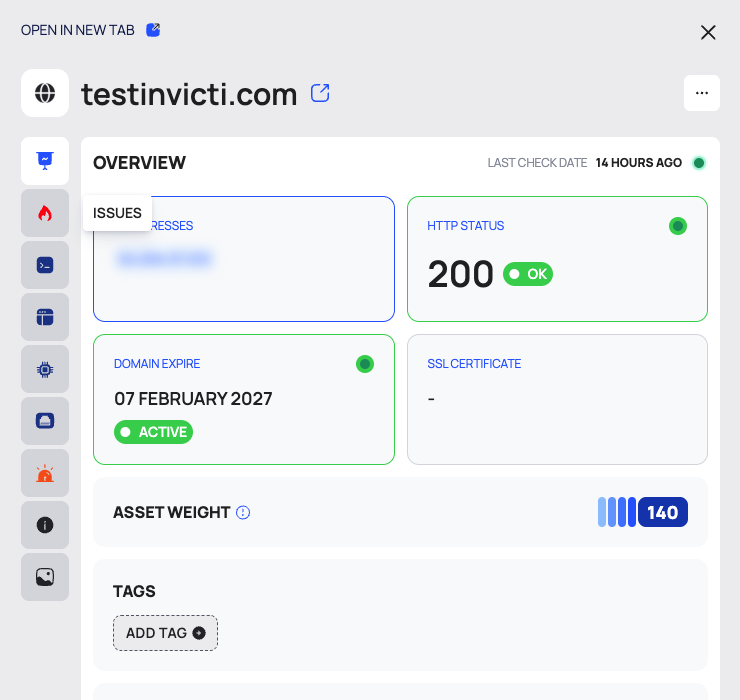Open the chip processor sidebar tab
Screen dimensions: 740x700
45,369
